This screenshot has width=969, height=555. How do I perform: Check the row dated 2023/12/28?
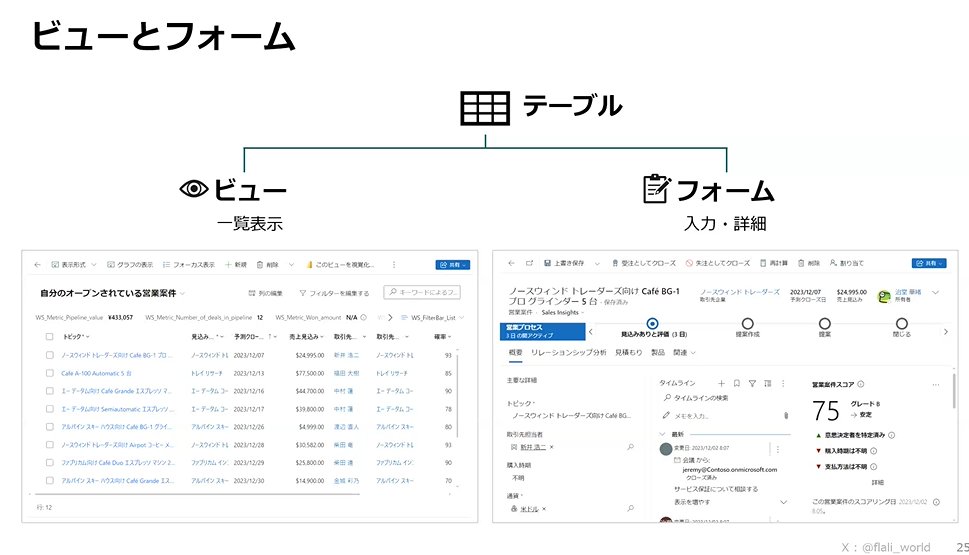tap(49, 445)
